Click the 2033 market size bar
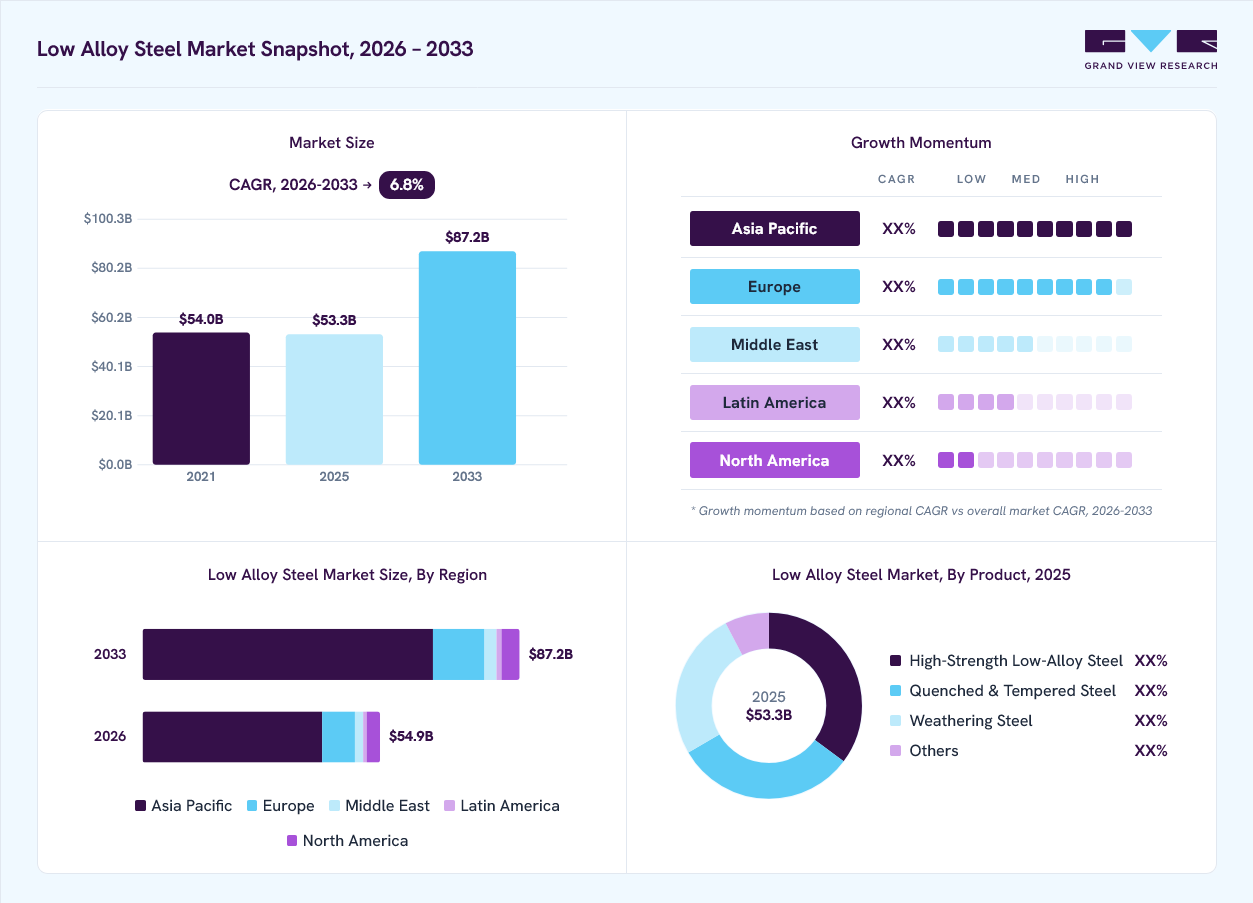 pyautogui.click(x=467, y=358)
